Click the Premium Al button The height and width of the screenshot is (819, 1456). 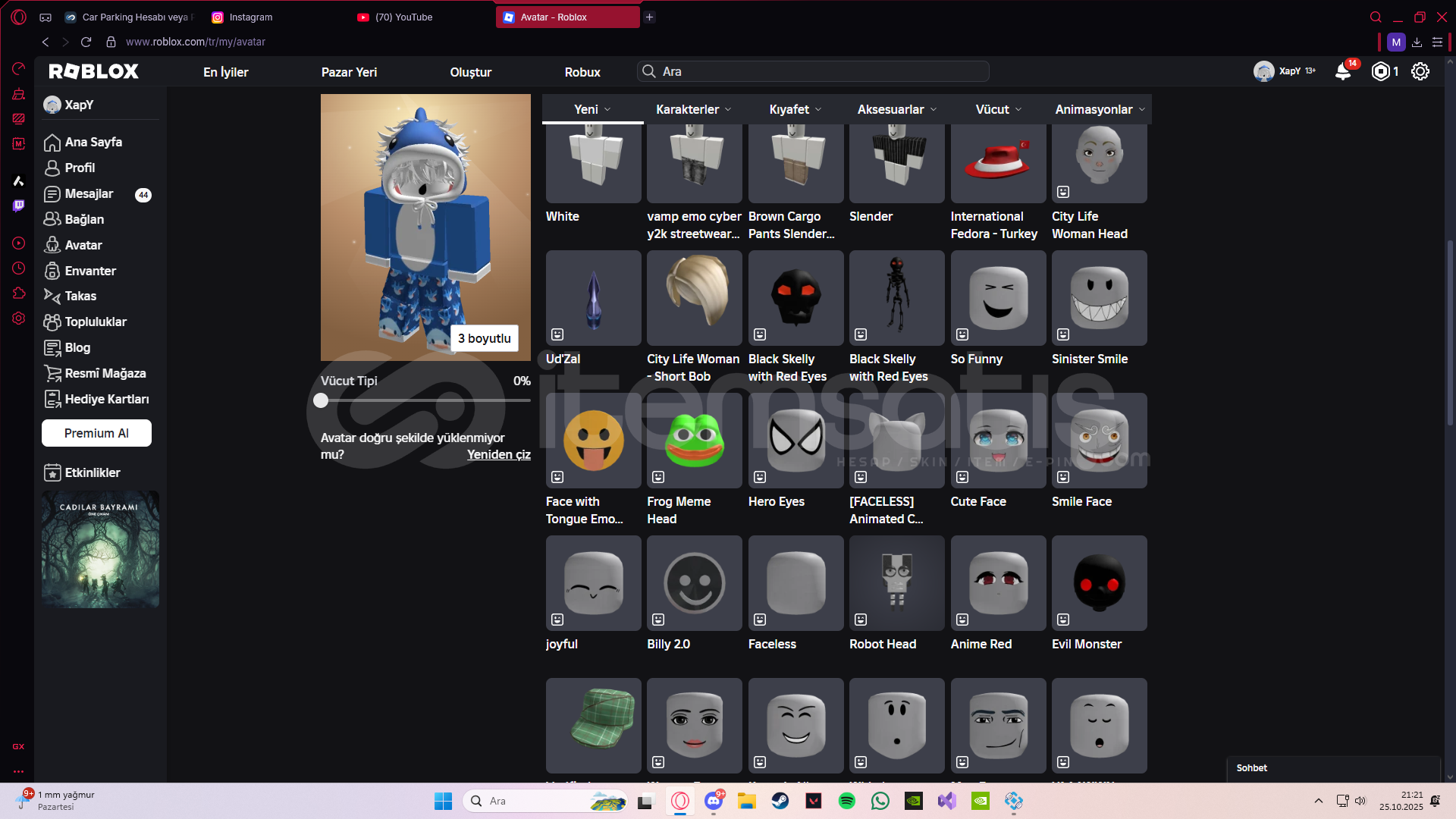[96, 433]
